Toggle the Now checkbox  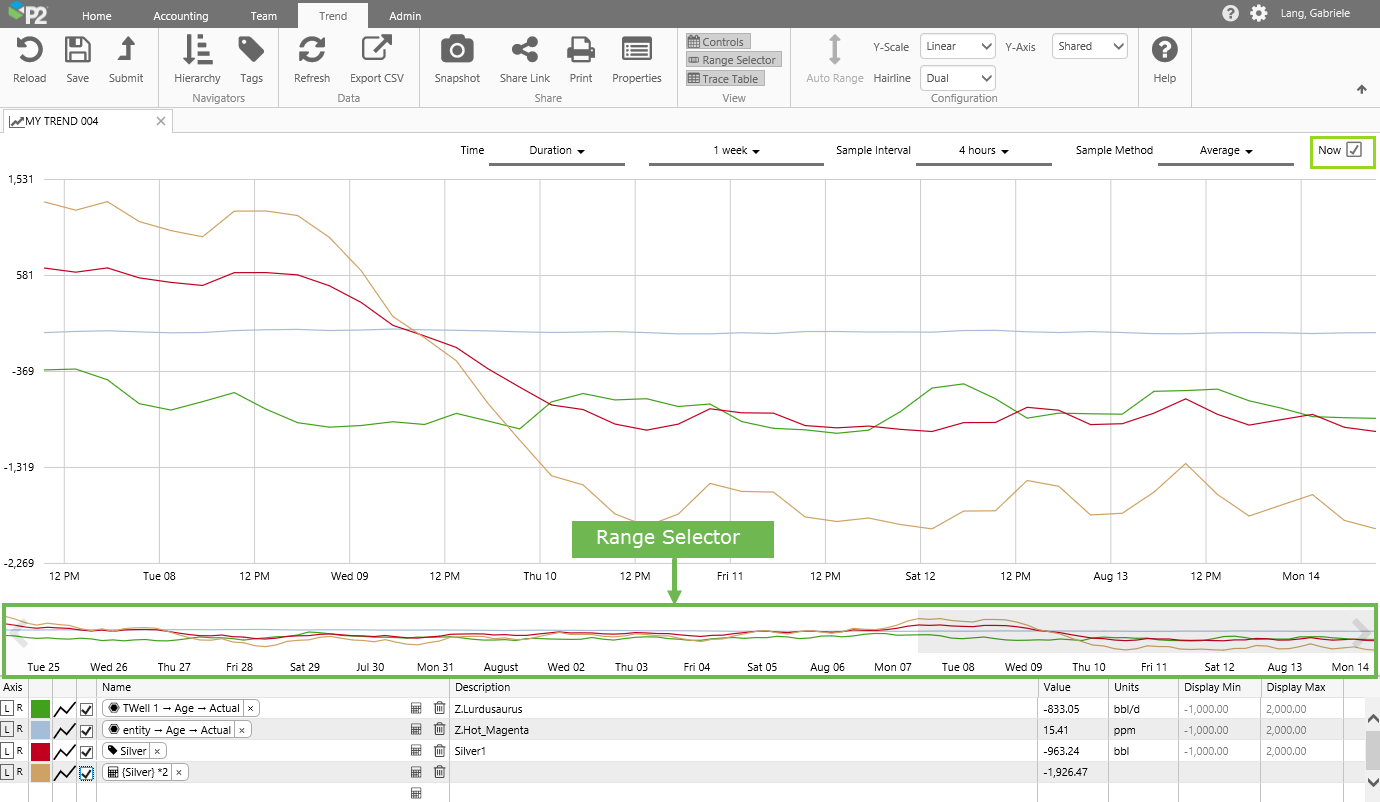pyautogui.click(x=1354, y=150)
